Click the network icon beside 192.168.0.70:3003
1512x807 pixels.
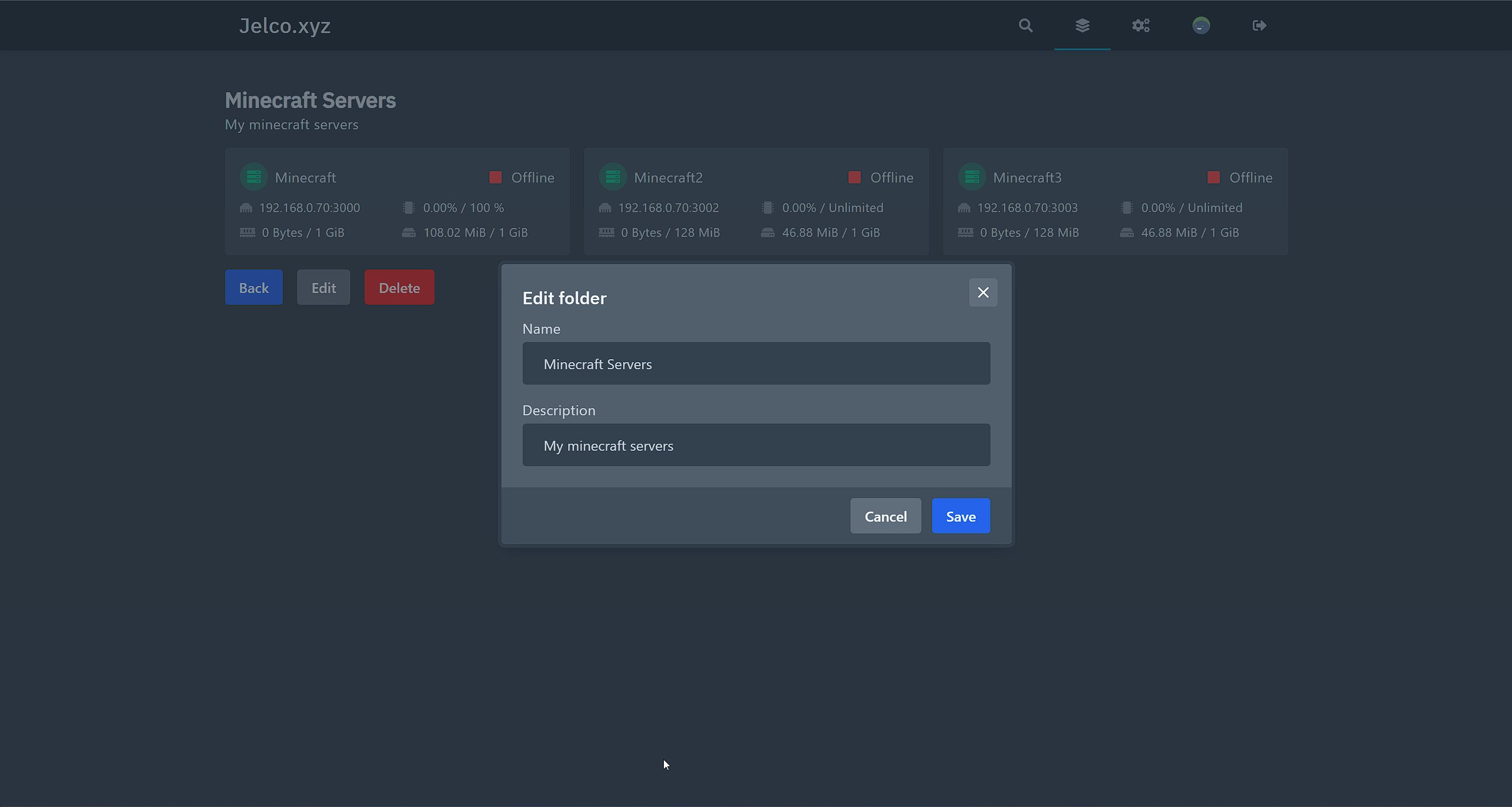[x=964, y=208]
